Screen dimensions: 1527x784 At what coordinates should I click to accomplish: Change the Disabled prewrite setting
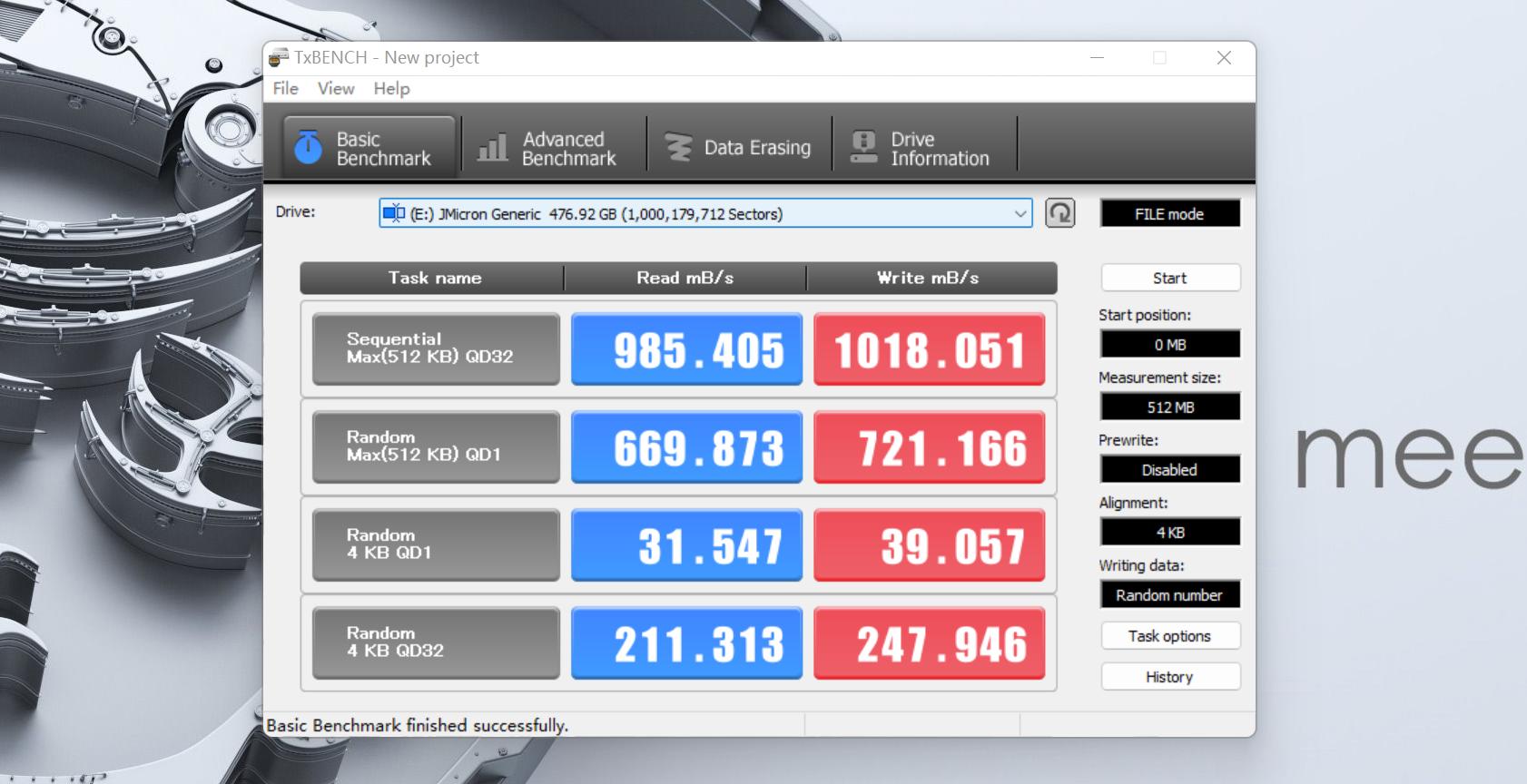coord(1170,470)
